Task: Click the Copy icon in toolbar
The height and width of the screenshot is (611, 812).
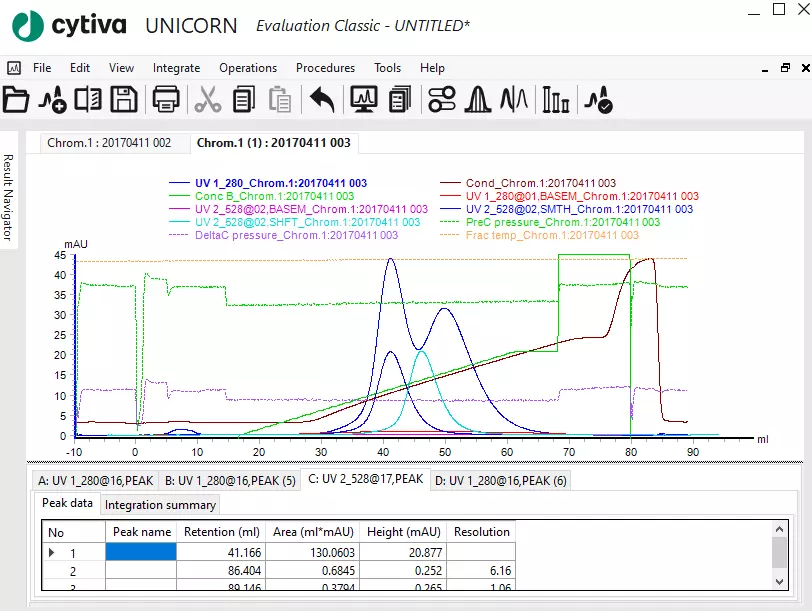Action: click(243, 99)
